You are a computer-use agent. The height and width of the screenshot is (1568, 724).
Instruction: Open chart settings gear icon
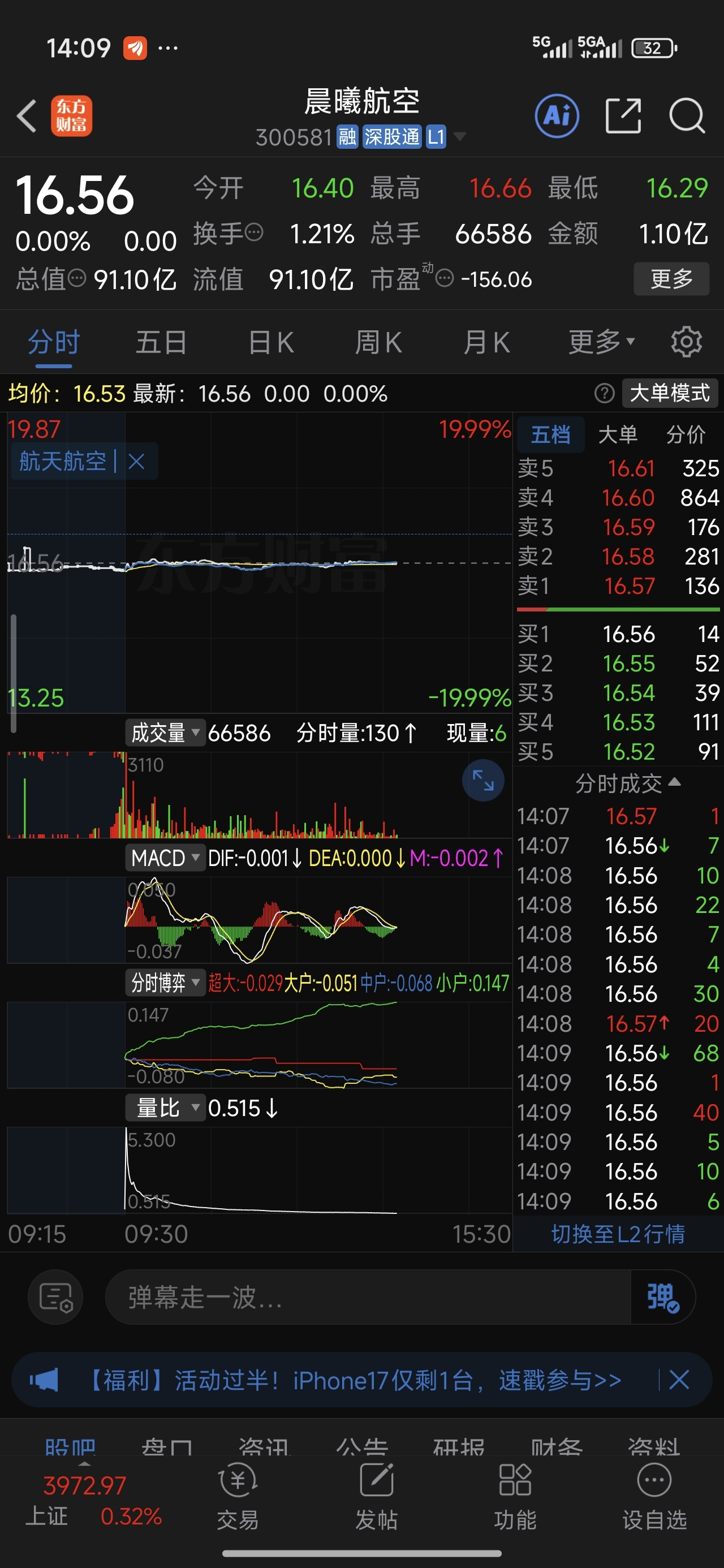[x=686, y=342]
